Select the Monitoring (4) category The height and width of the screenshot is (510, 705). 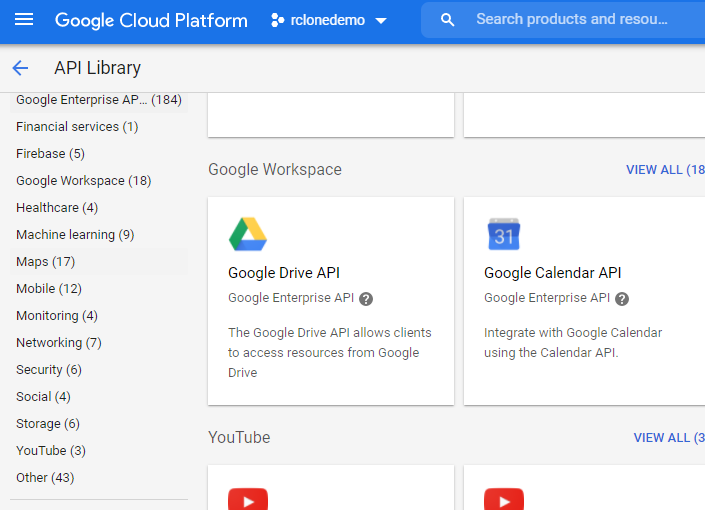57,316
